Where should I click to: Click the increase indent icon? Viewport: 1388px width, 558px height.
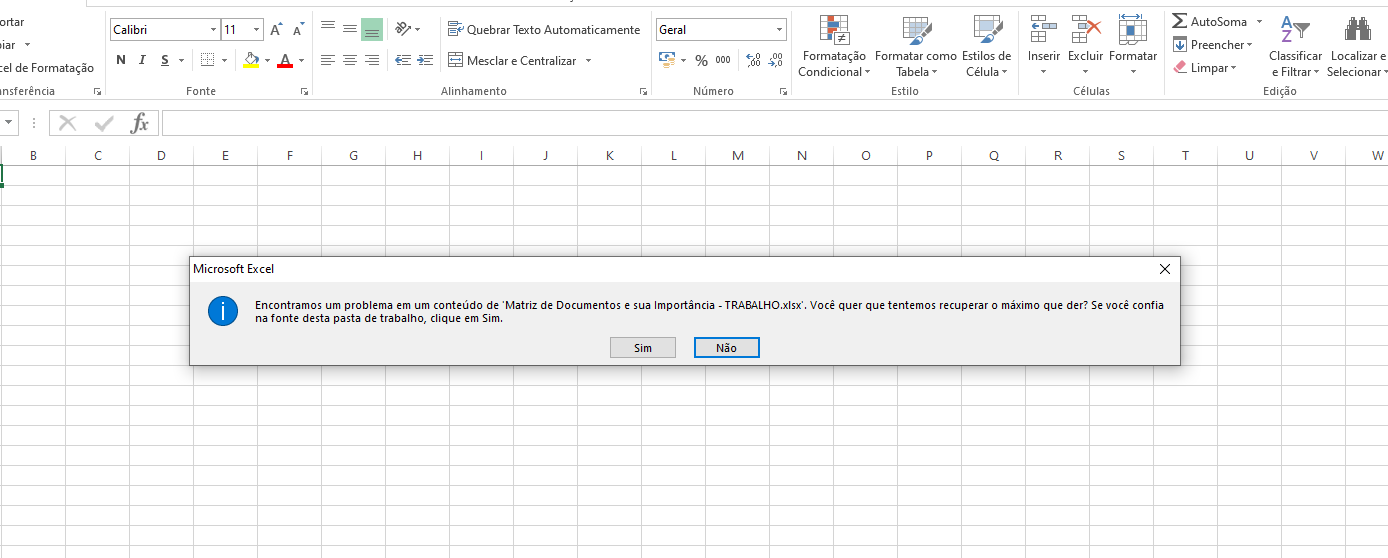click(x=425, y=60)
